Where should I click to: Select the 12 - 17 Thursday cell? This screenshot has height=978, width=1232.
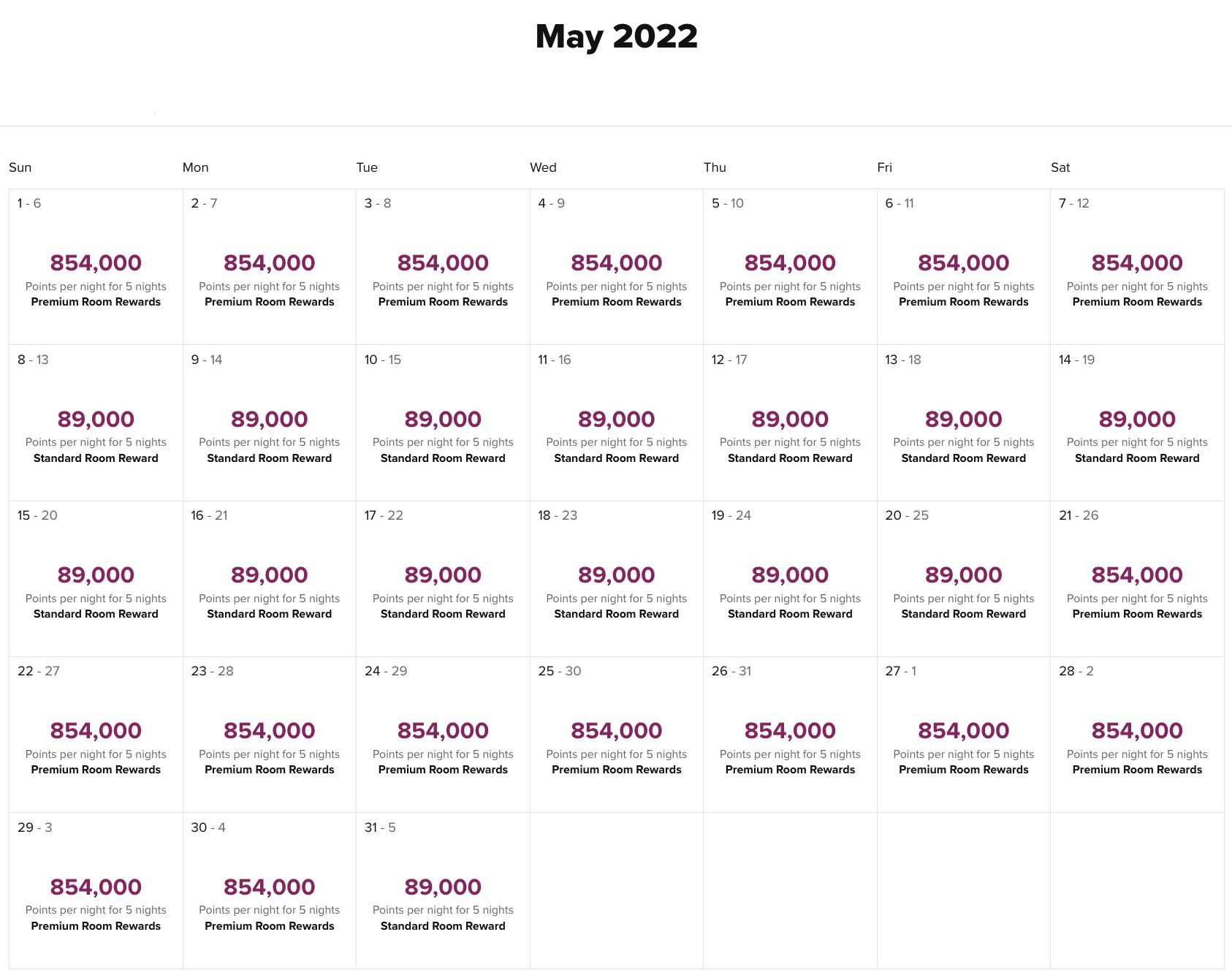coord(790,422)
